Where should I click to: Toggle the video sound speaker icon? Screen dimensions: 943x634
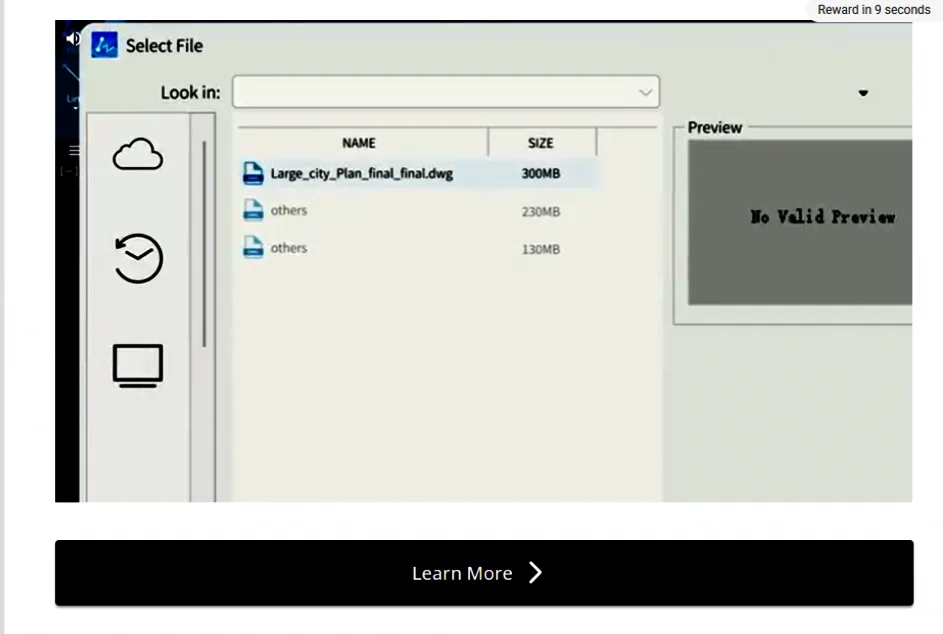(x=73, y=39)
